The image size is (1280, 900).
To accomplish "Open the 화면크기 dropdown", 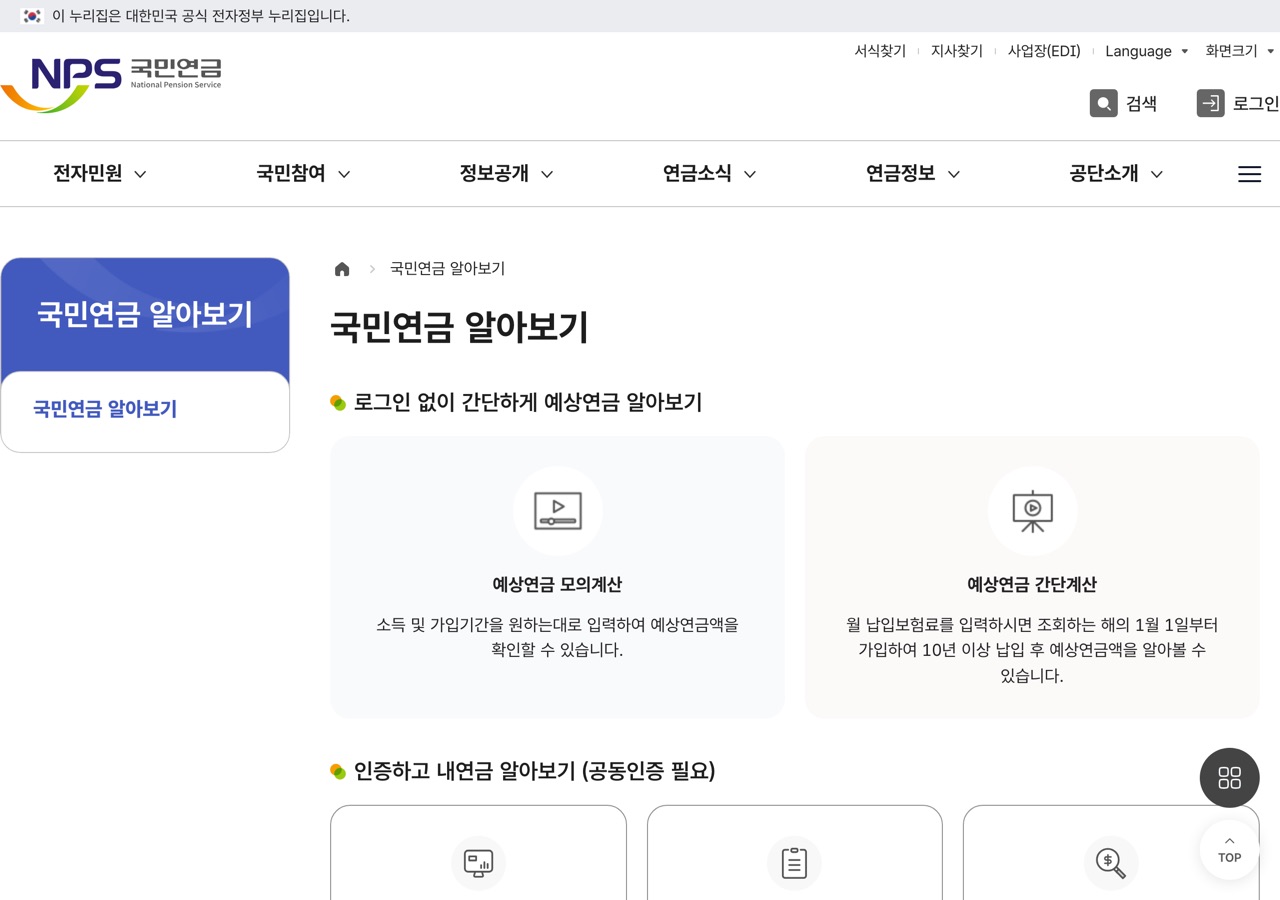I will 1240,51.
